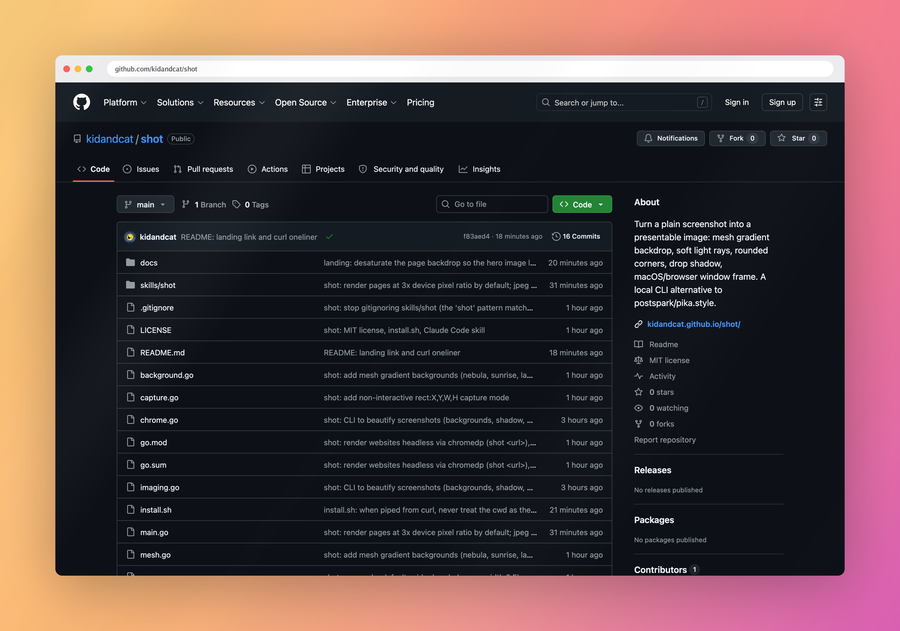Click the branch icon beside 1 Branch
This screenshot has height=631, width=900.
click(x=185, y=204)
